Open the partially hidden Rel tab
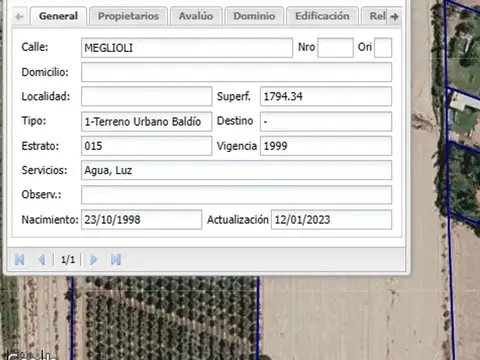Viewport: 480px width, 360px height. [x=375, y=16]
